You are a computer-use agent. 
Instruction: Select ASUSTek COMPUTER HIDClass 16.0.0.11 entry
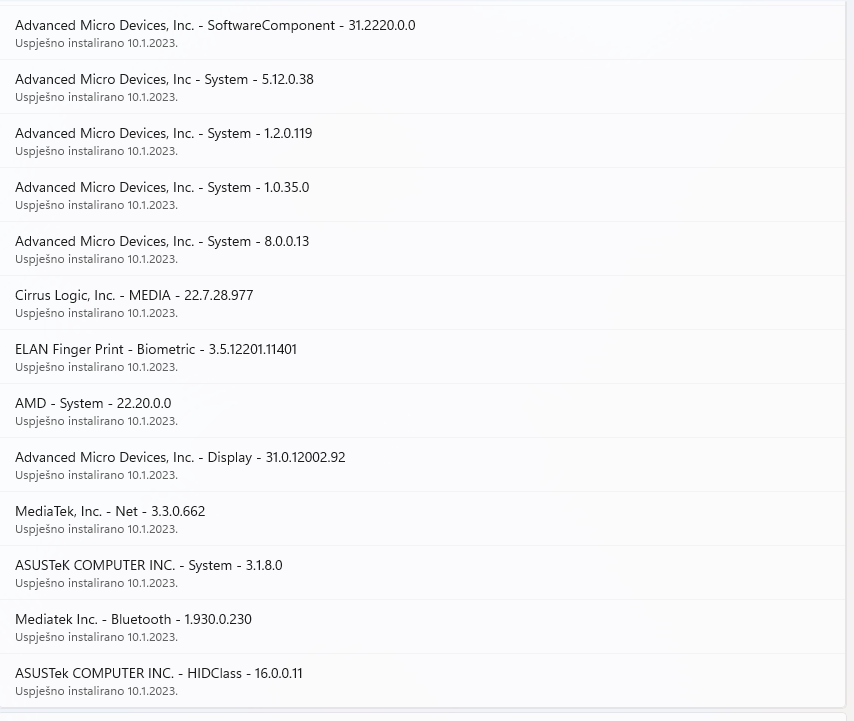tap(422, 680)
